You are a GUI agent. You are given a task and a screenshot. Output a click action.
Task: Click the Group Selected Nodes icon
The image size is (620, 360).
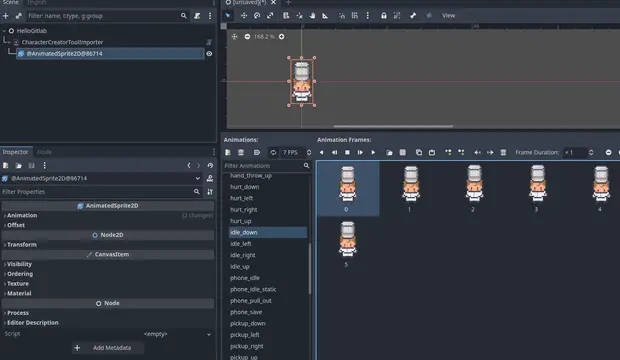pos(397,15)
